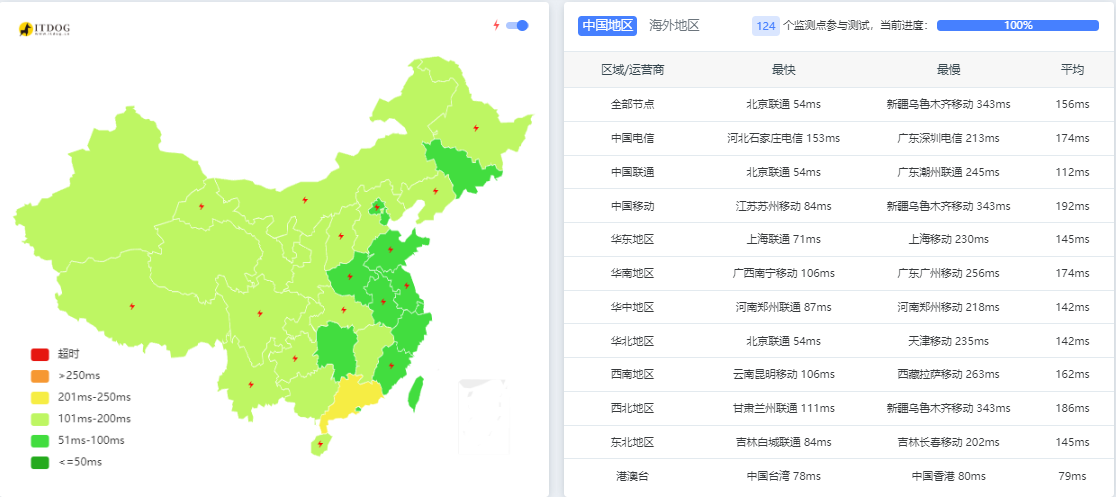This screenshot has width=1116, height=497.
Task: Select the 华南地区 row label
Action: (633, 273)
